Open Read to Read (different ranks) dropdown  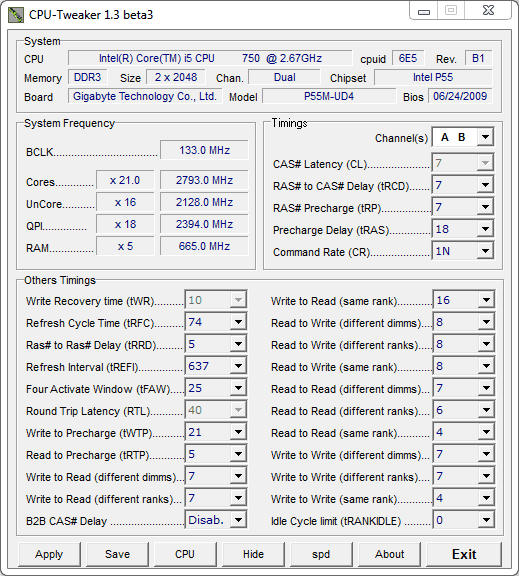[486, 410]
